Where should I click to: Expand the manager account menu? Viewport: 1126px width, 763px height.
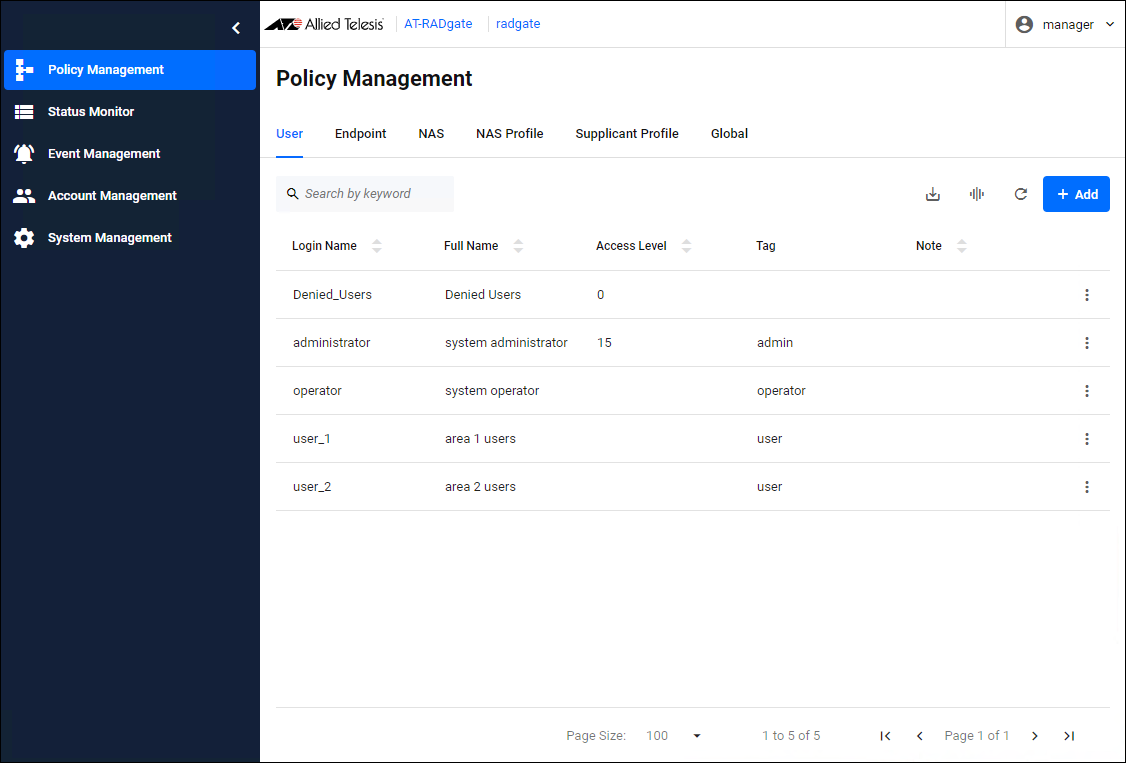(1066, 25)
